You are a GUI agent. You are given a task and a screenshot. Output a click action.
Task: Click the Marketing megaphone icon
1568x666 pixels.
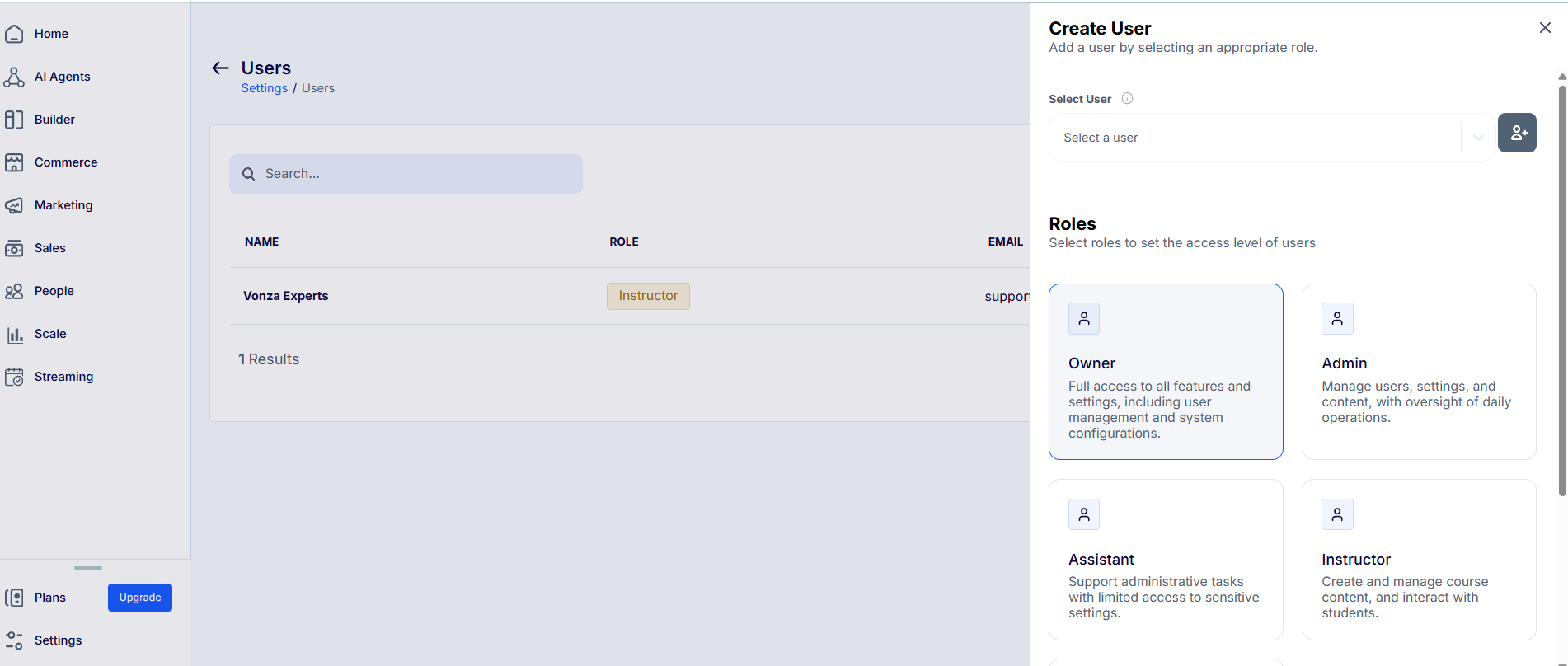click(x=14, y=205)
